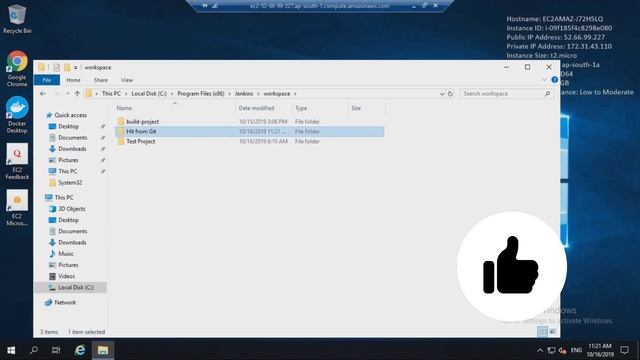The width and height of the screenshot is (640, 360).
Task: Select Network in the navigation pane
Action: pos(65,302)
